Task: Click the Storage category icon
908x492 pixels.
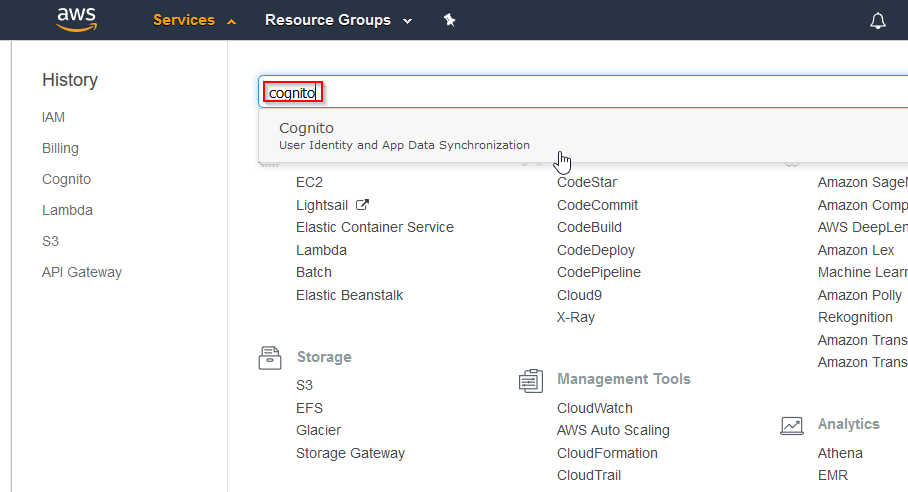Action: (270, 357)
